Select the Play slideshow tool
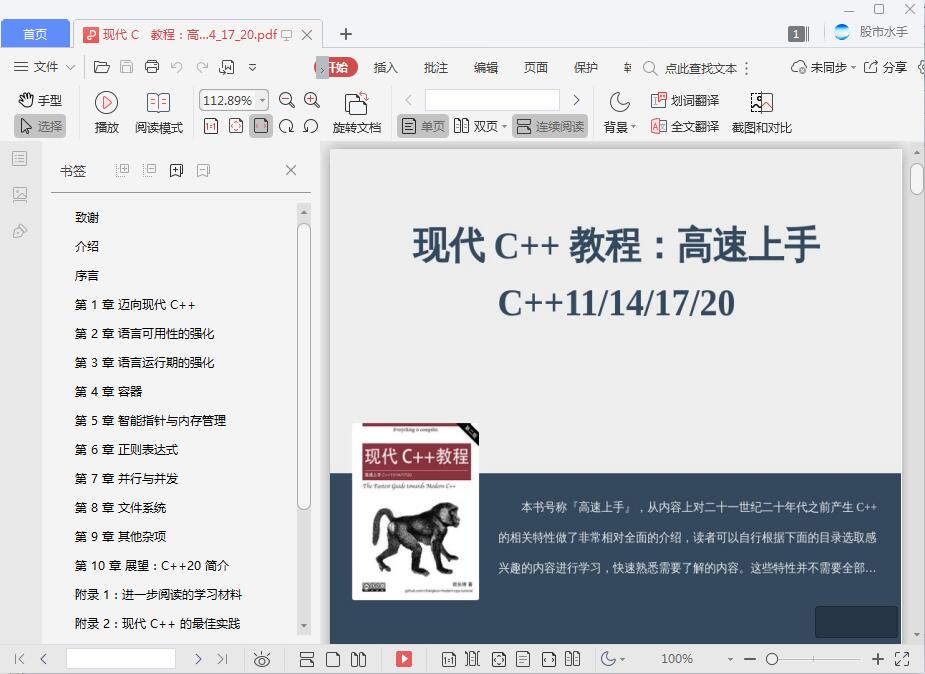Image resolution: width=925 pixels, height=674 pixels. (105, 110)
